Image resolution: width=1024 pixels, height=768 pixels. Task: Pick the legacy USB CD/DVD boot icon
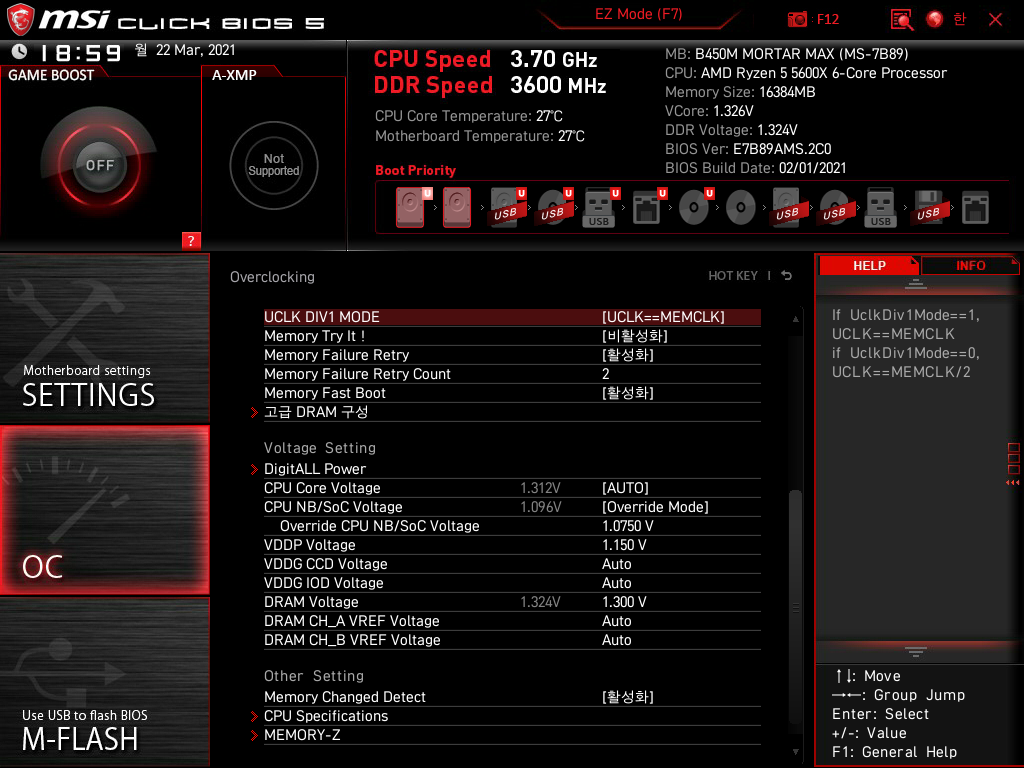835,208
